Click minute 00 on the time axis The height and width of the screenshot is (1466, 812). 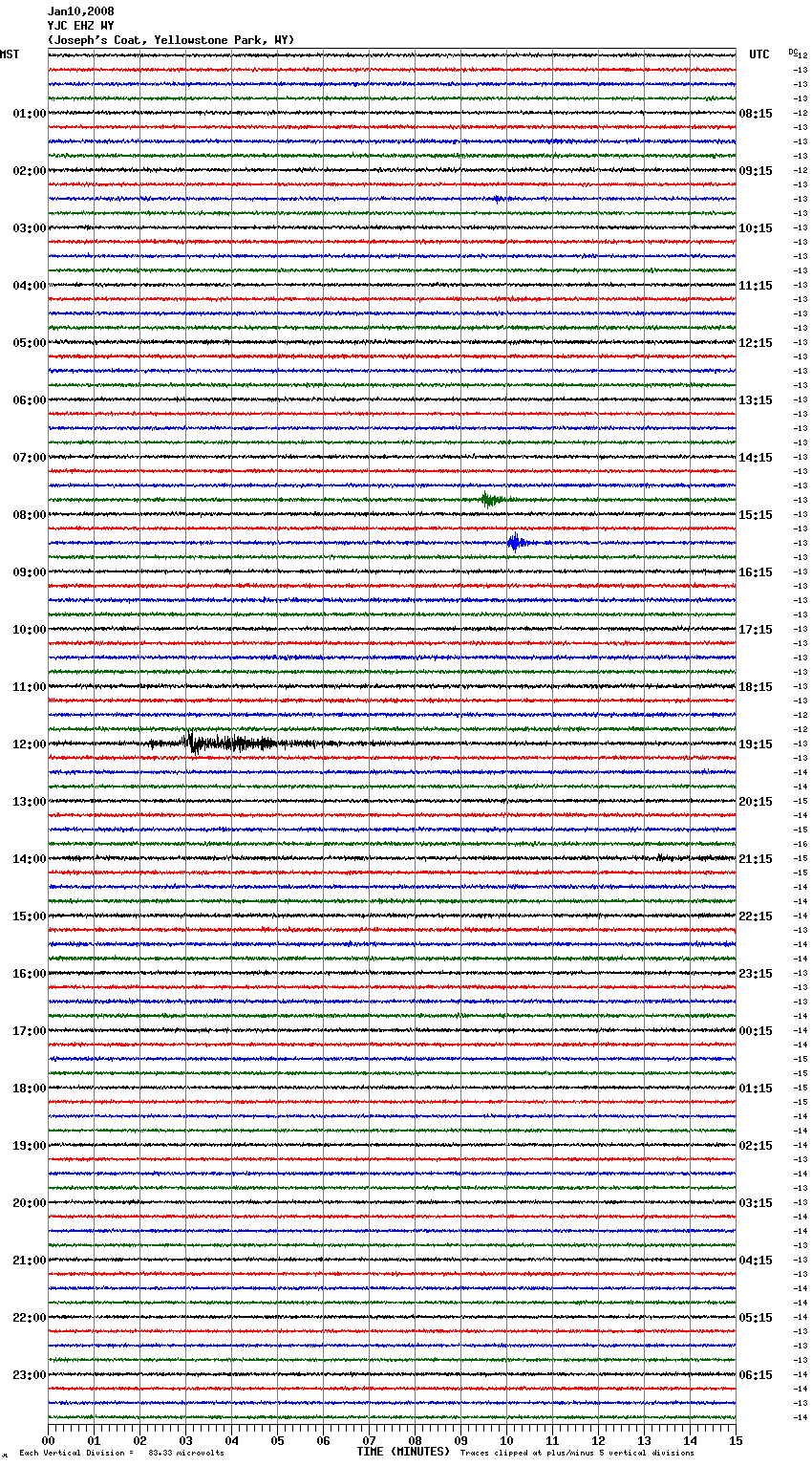(48, 1440)
